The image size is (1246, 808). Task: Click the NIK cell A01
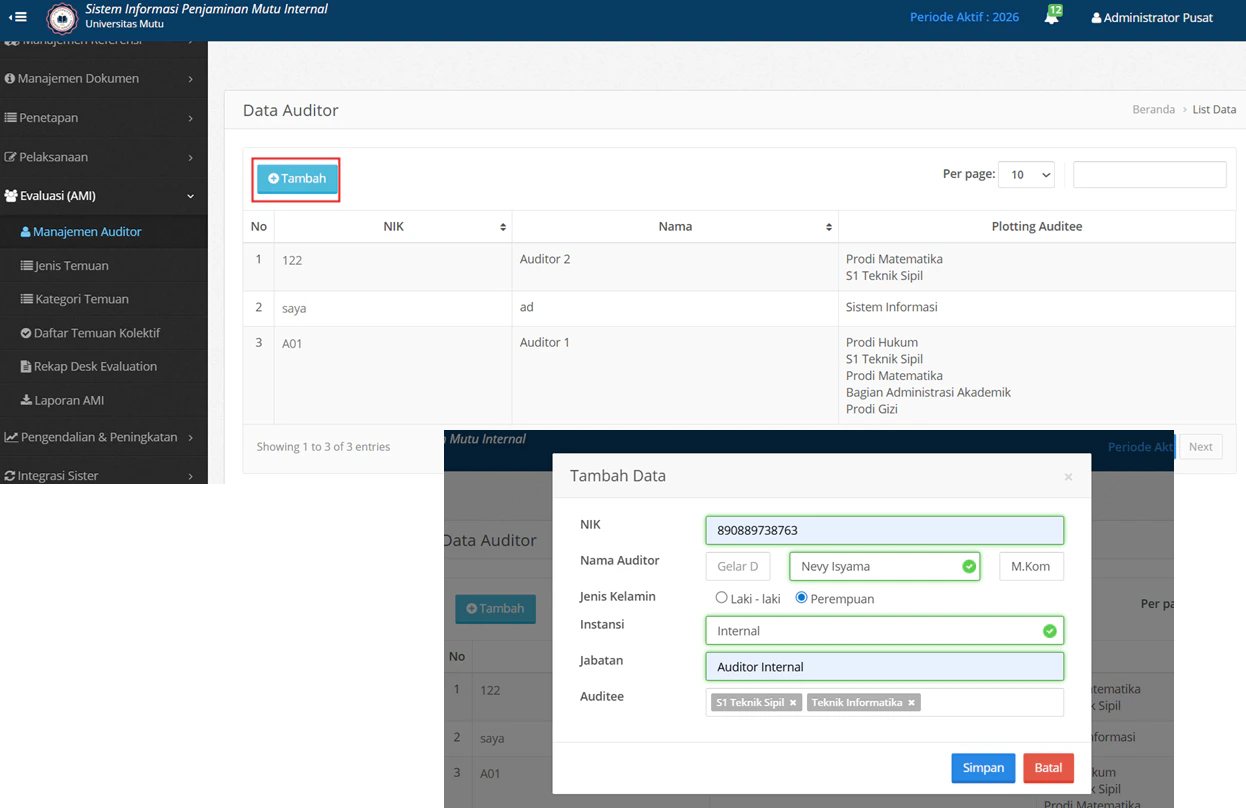coord(292,343)
